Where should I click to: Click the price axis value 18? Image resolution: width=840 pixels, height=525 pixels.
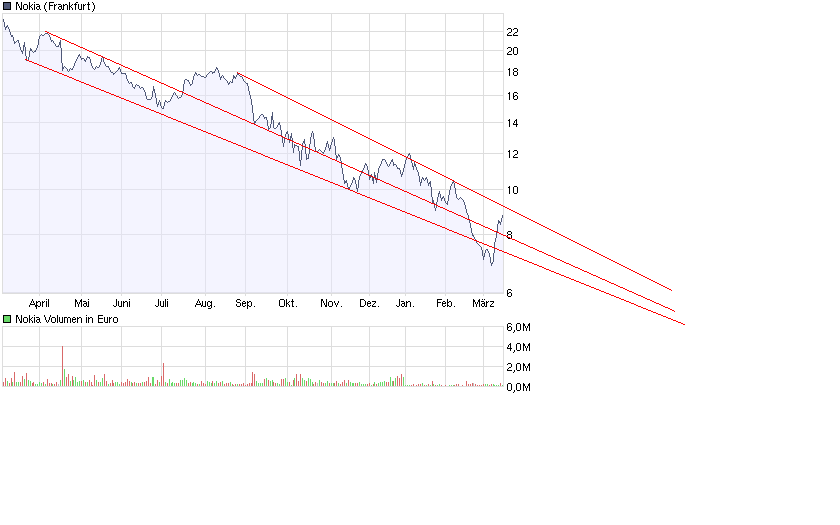pos(512,72)
